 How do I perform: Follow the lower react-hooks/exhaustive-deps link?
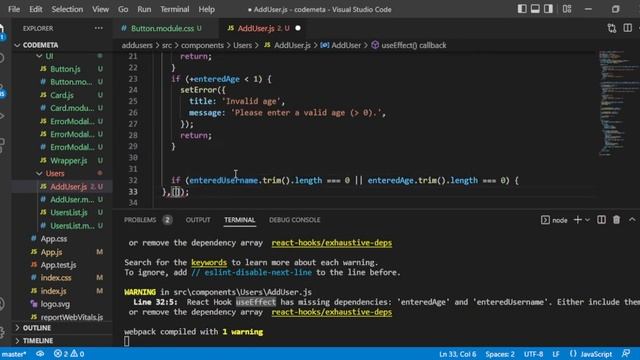coord(331,312)
